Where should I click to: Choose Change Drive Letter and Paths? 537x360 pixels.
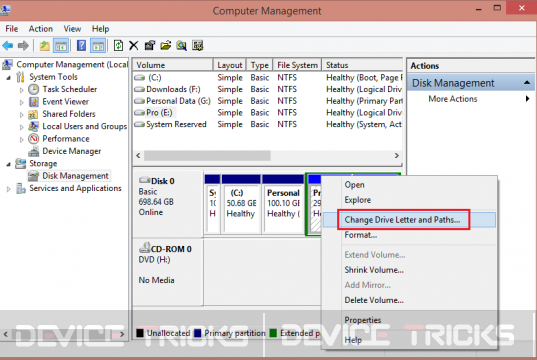tap(409, 220)
